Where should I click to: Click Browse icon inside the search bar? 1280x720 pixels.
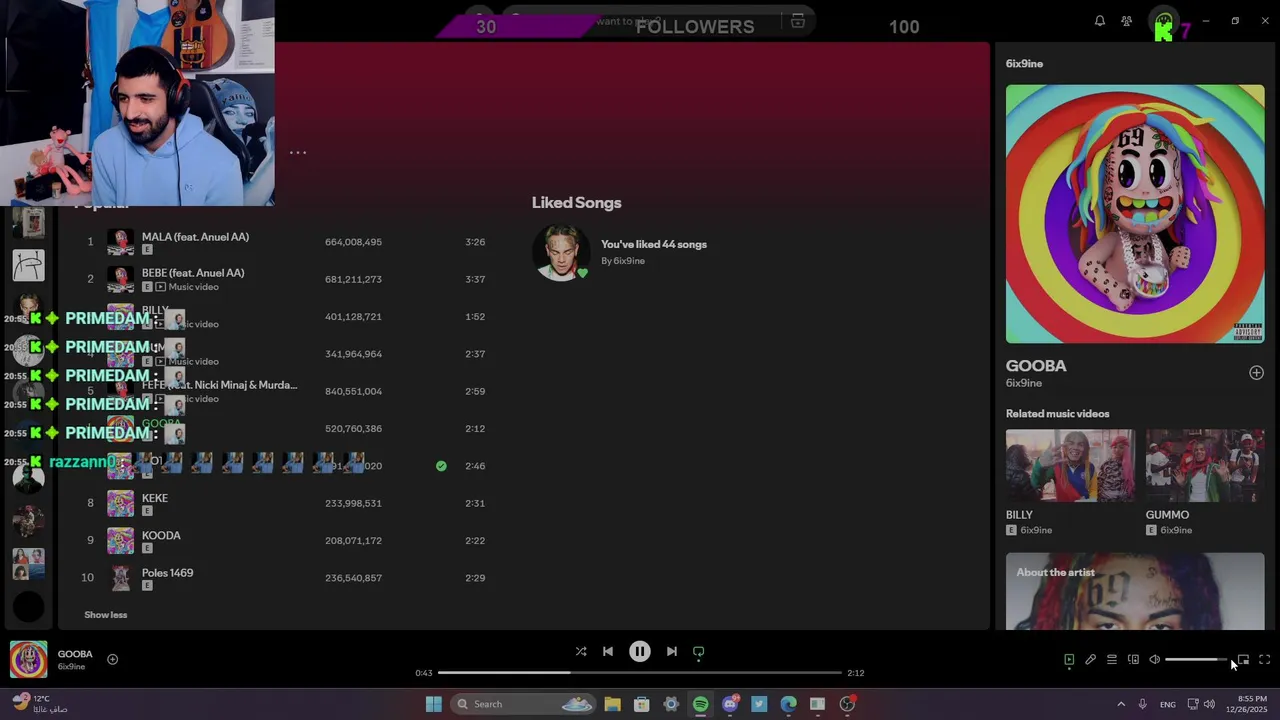[x=798, y=21]
